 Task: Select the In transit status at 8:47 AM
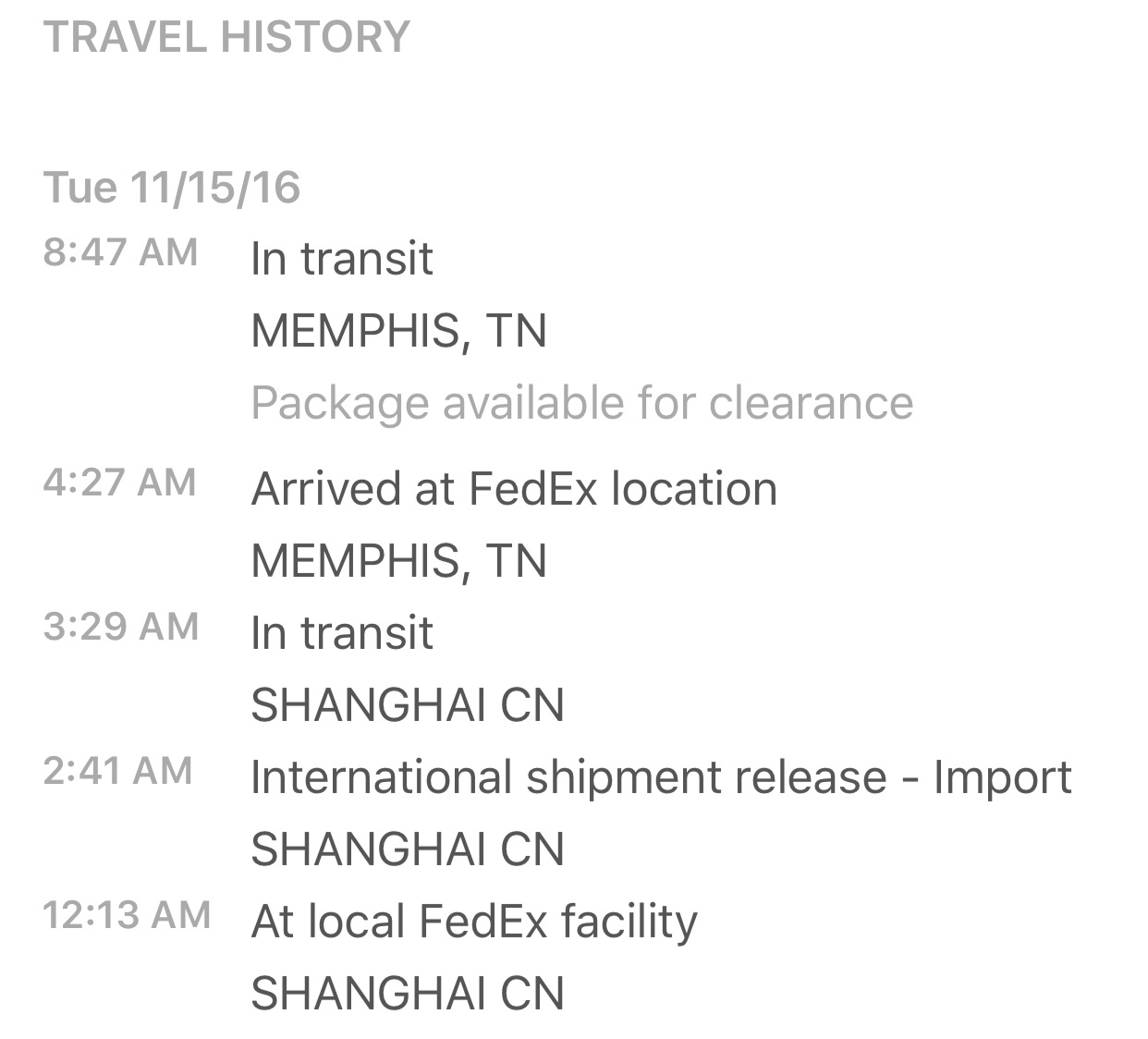pos(341,259)
